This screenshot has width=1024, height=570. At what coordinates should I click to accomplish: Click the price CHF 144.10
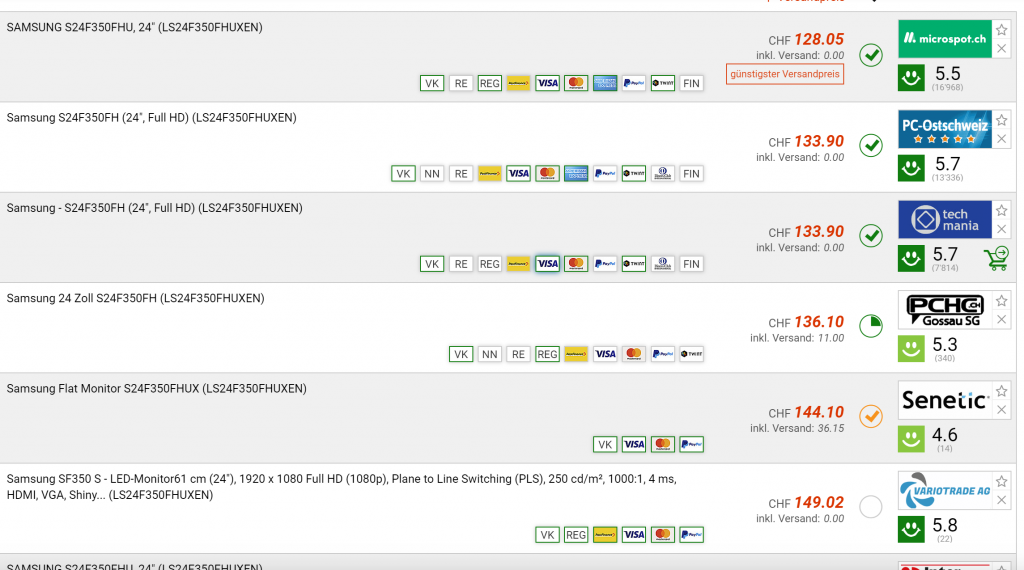coord(806,412)
